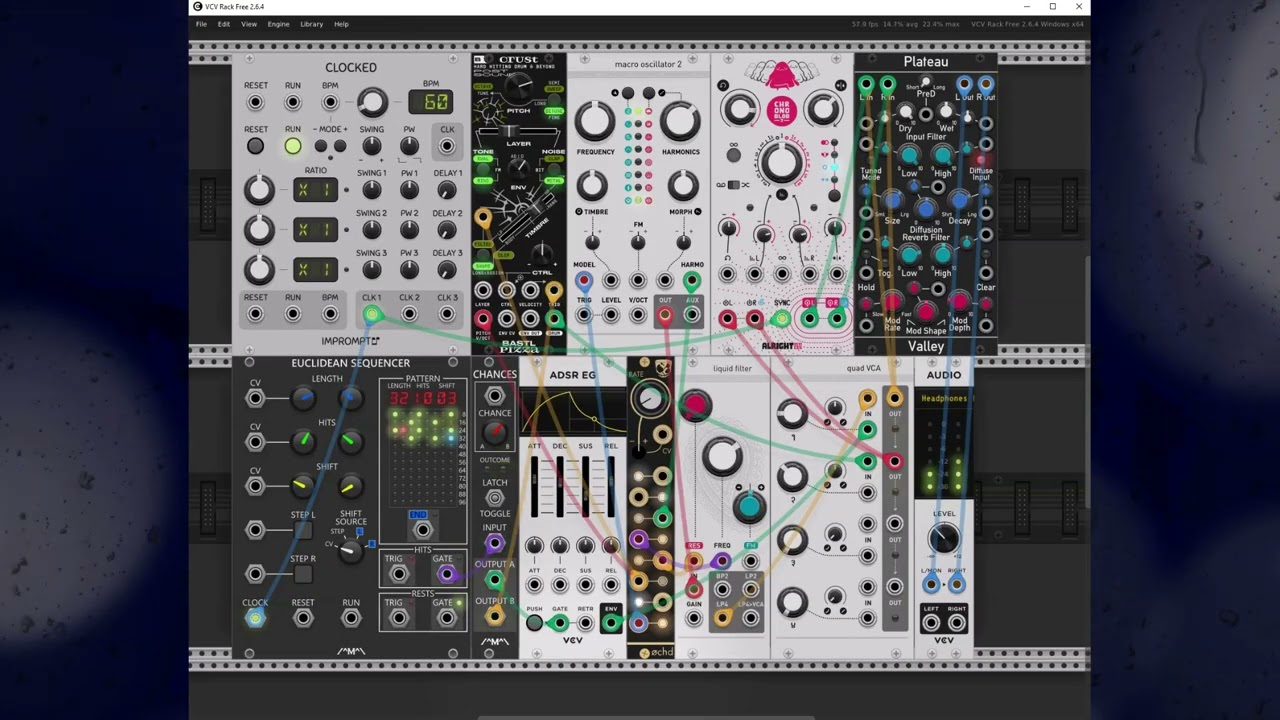Click the CLK 3 output jack
The image size is (1280, 720).
tap(447, 314)
